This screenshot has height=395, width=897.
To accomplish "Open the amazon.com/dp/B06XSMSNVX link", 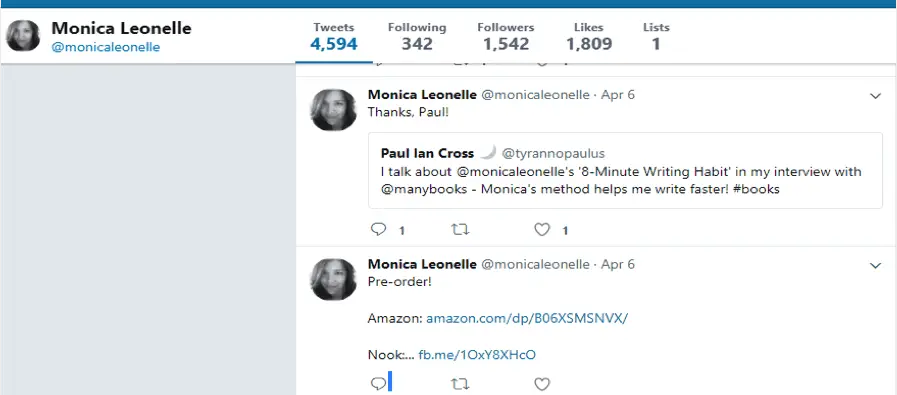I will [x=526, y=318].
